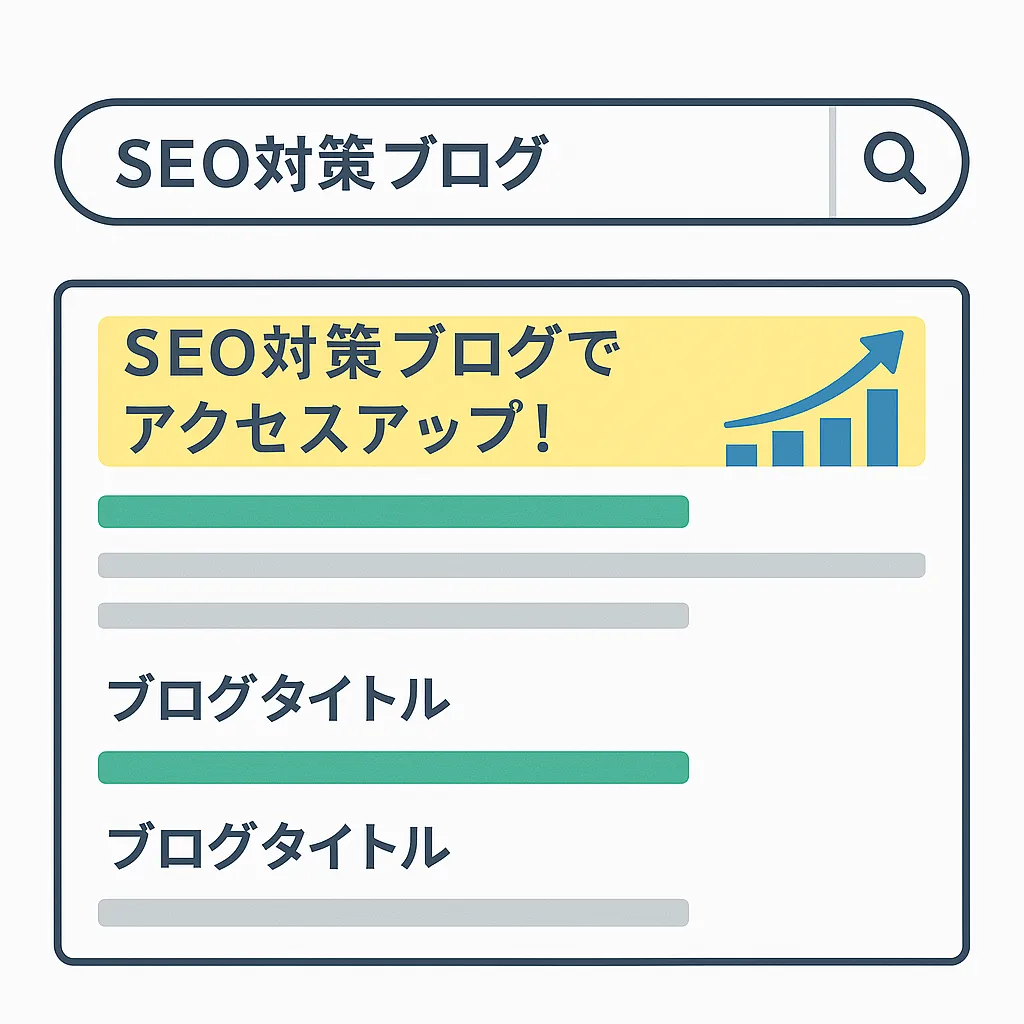Click the yellow highlighted banner background
The width and height of the screenshot is (1024, 1024).
coord(511,391)
